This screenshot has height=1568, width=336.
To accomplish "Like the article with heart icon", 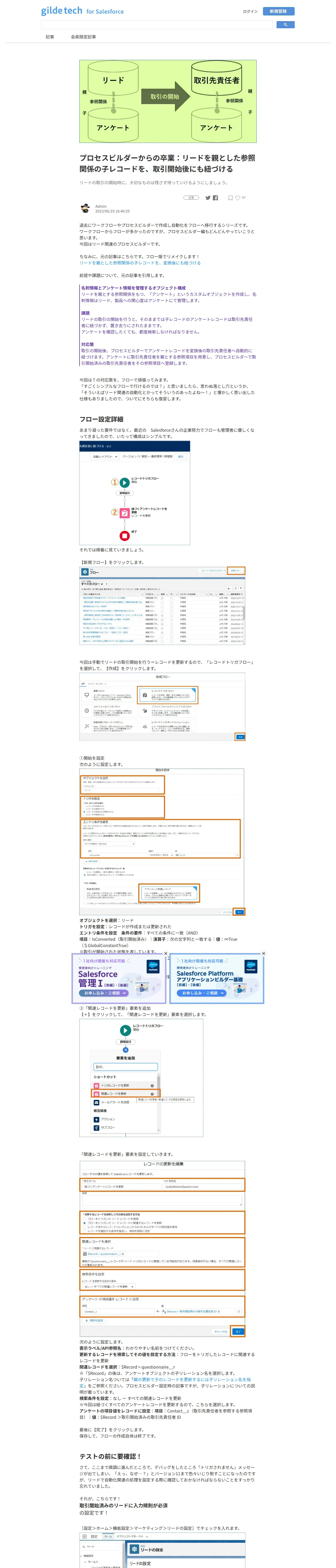I will (238, 198).
